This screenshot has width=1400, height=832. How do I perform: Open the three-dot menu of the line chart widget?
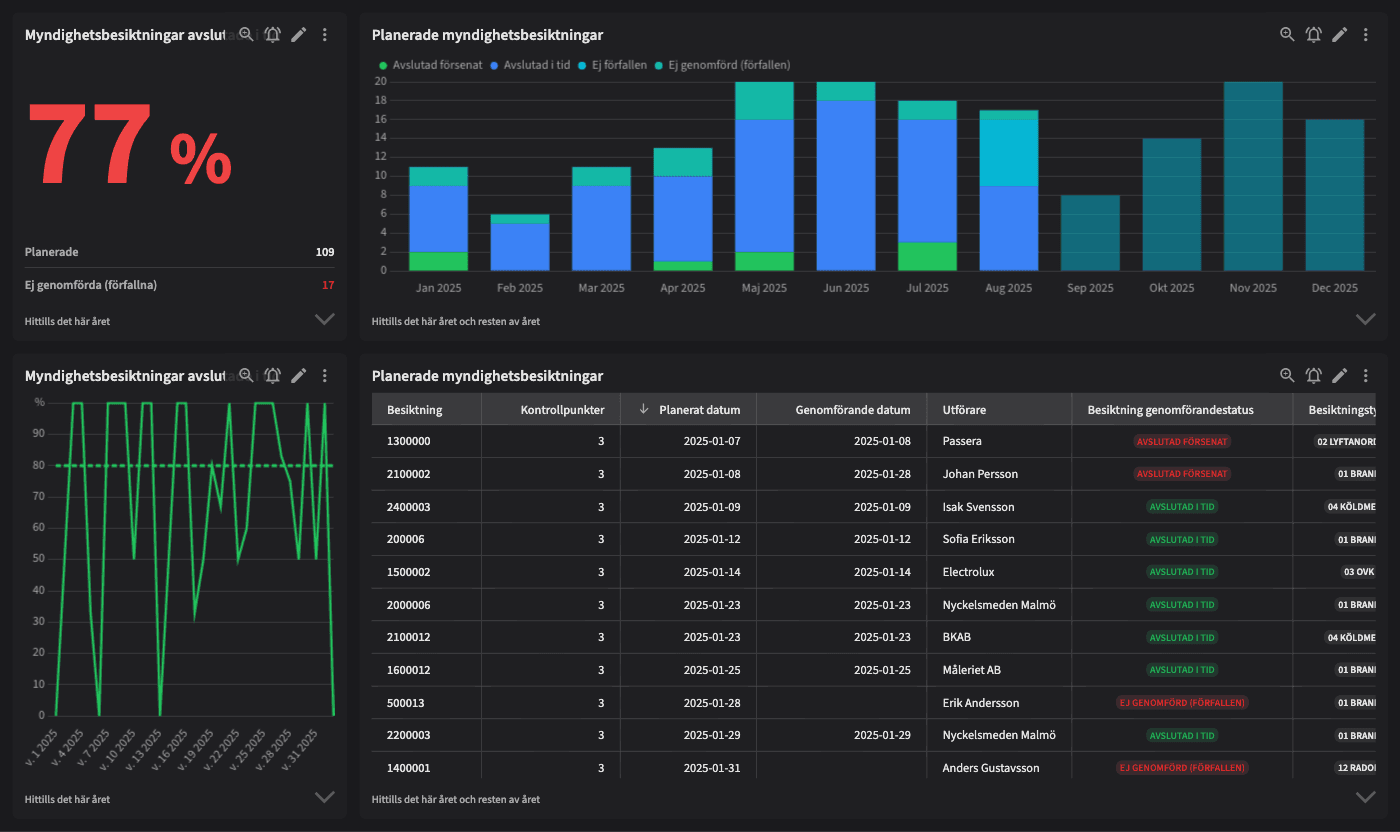pyautogui.click(x=324, y=376)
